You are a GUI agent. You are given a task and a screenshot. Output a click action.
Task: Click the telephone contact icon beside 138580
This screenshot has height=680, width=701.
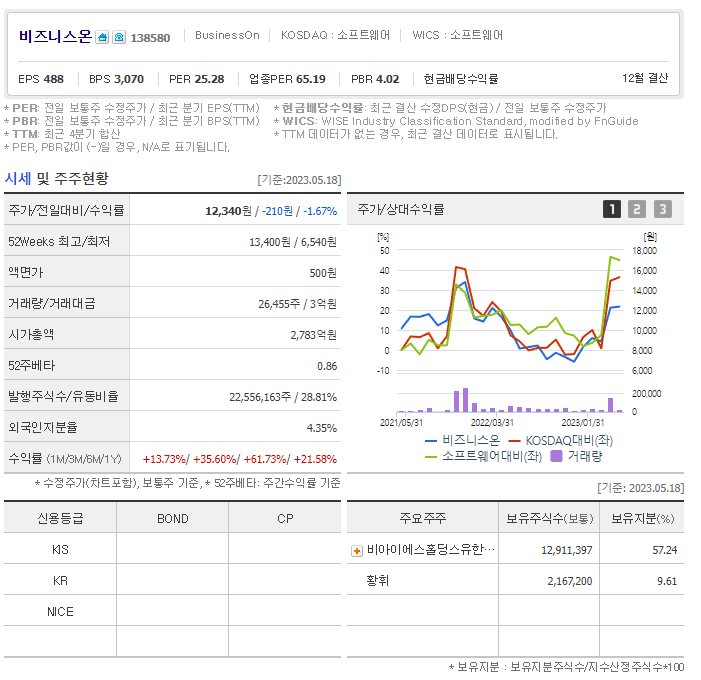tap(119, 37)
